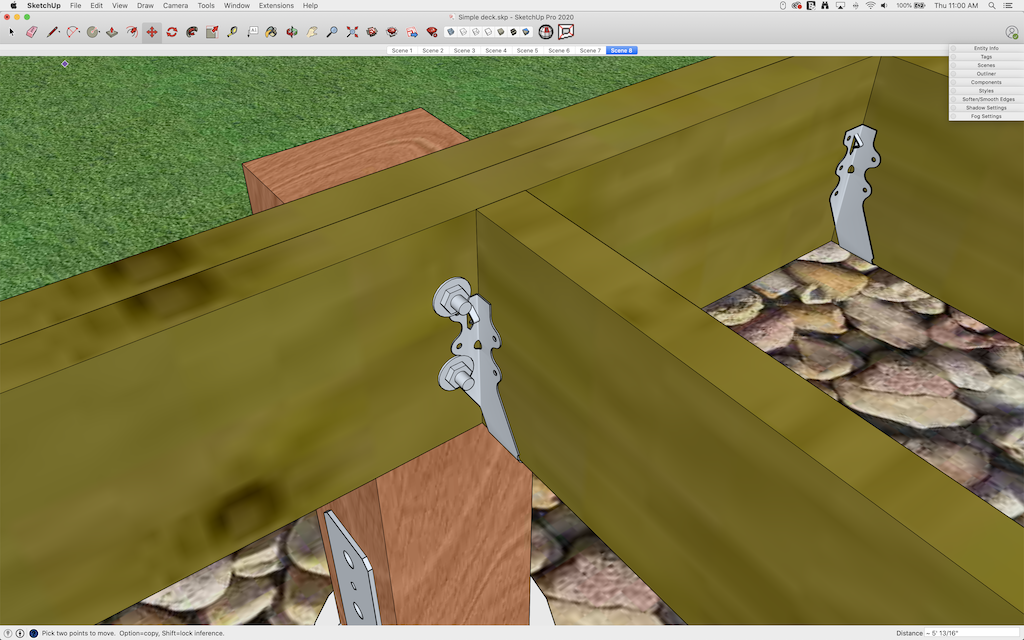Click the Distance measurement input field

pos(971,633)
